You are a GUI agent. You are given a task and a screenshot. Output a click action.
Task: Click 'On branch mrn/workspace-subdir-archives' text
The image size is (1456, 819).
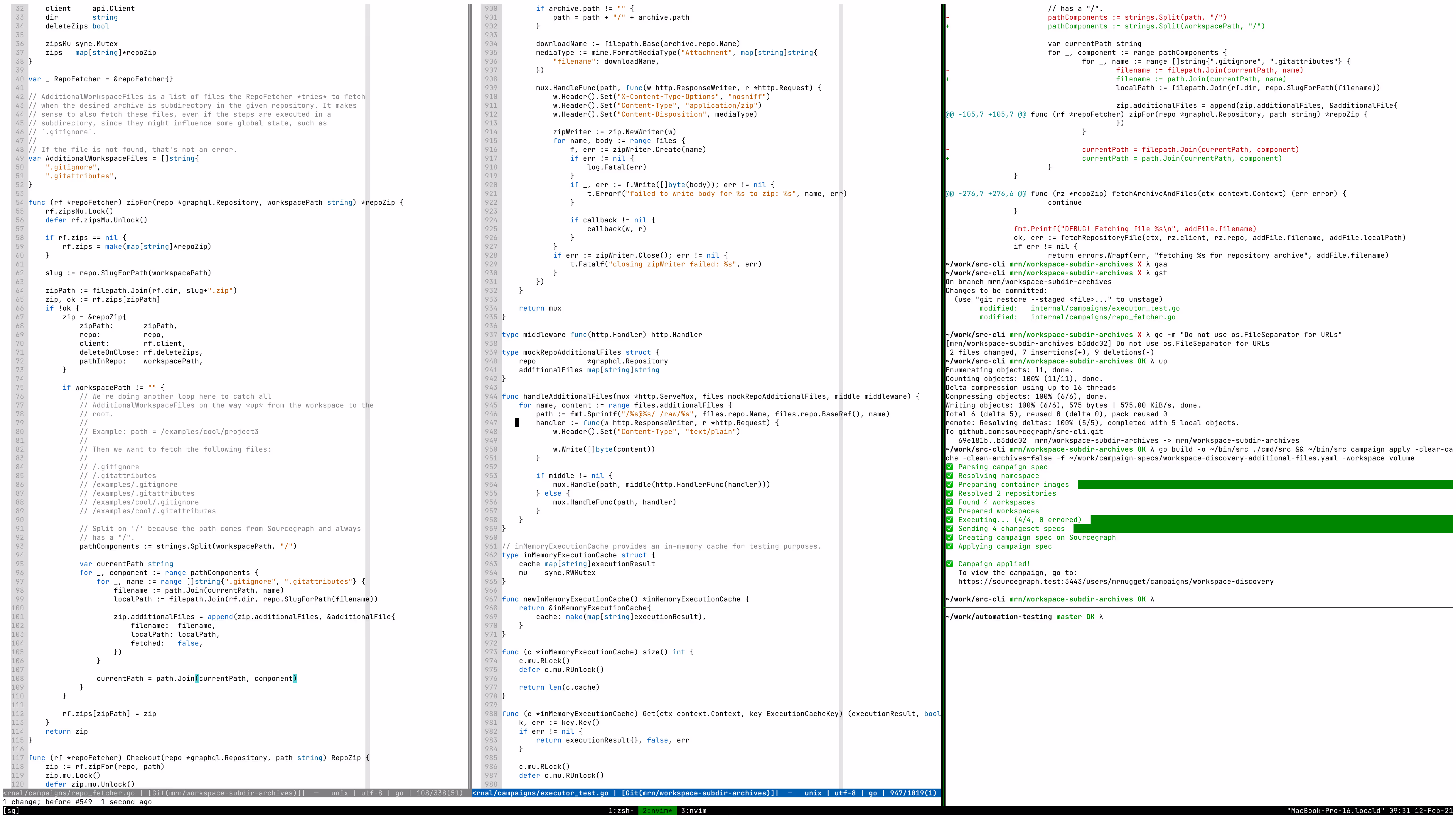coord(1029,282)
